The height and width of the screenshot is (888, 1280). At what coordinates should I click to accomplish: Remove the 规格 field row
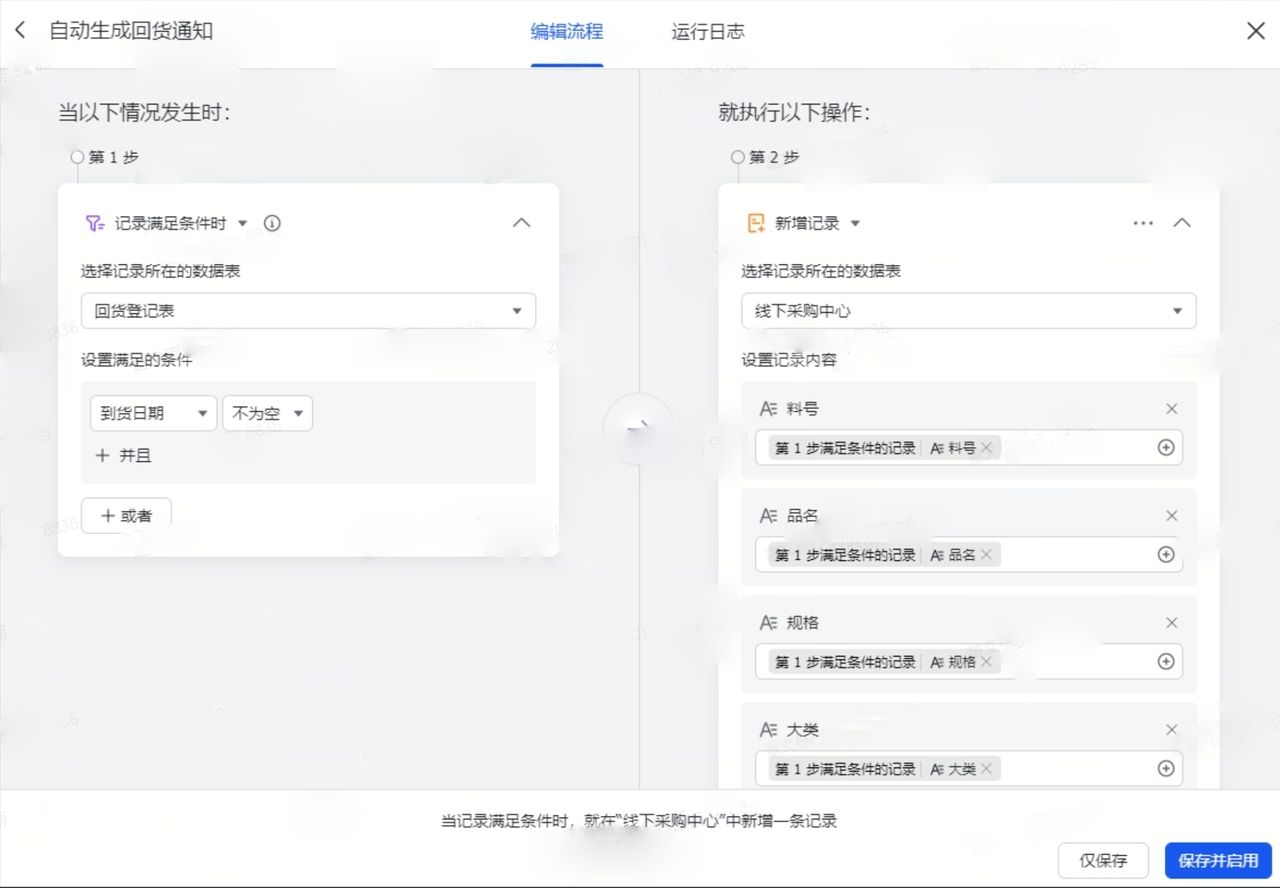tap(1172, 622)
